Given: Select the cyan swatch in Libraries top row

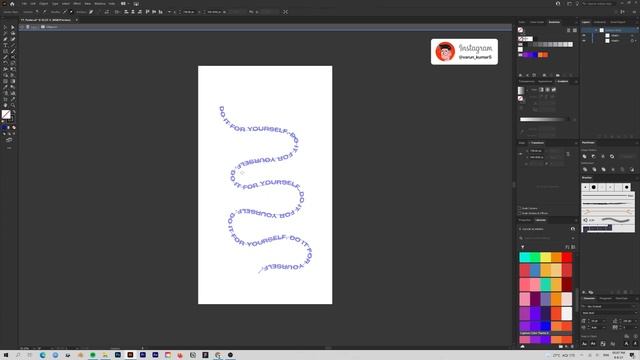Looking at the screenshot, I should [524, 257].
